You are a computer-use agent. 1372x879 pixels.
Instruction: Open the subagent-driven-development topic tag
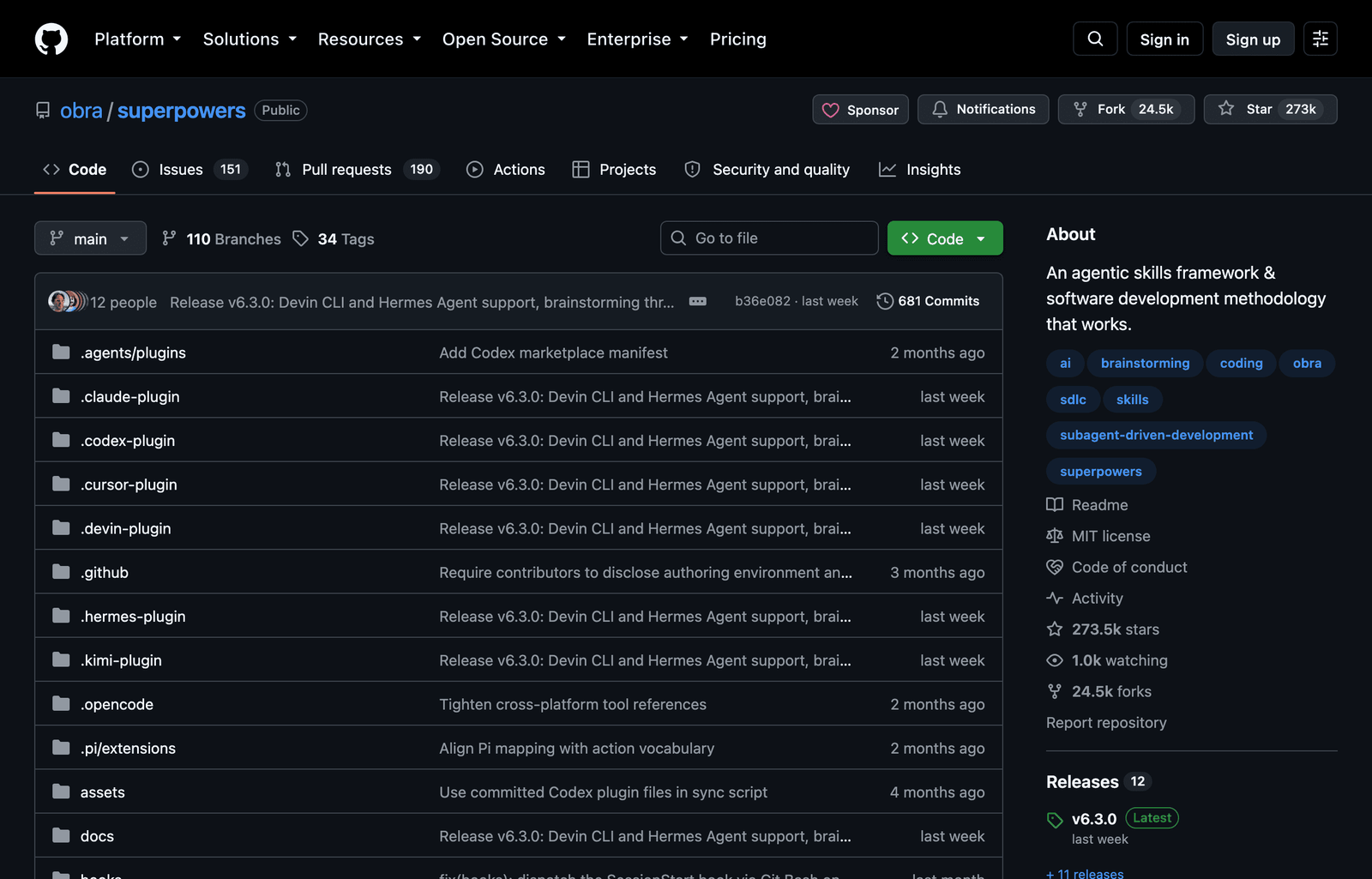[1156, 436]
